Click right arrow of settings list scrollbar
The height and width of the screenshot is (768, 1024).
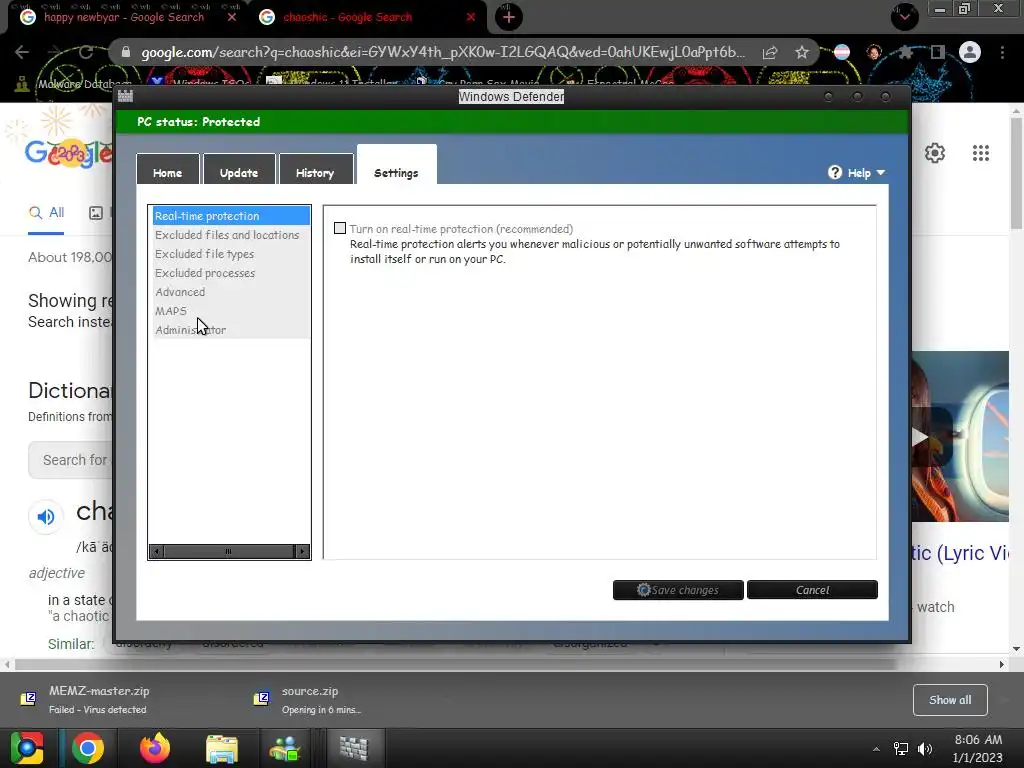click(302, 552)
